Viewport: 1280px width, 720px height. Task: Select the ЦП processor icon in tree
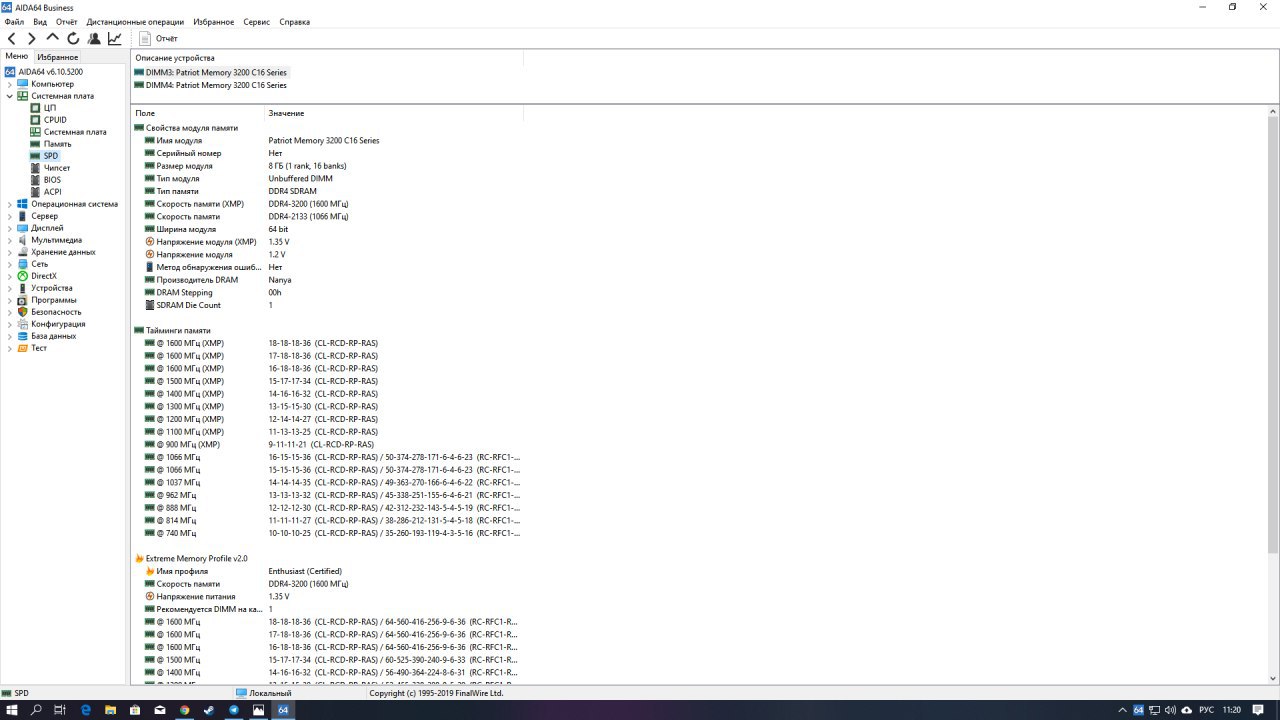click(35, 108)
